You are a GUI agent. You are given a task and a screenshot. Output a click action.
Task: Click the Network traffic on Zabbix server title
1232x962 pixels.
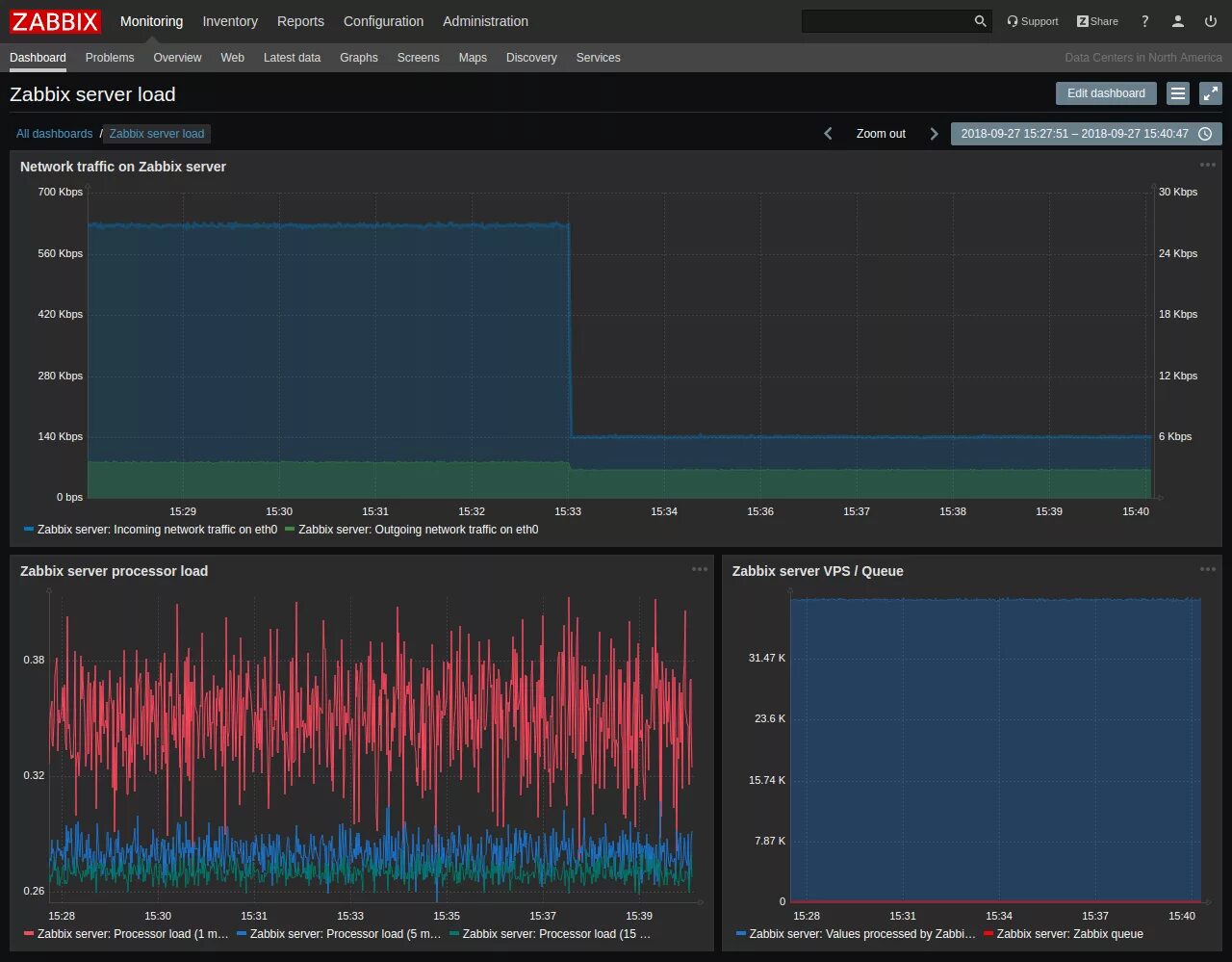click(123, 167)
